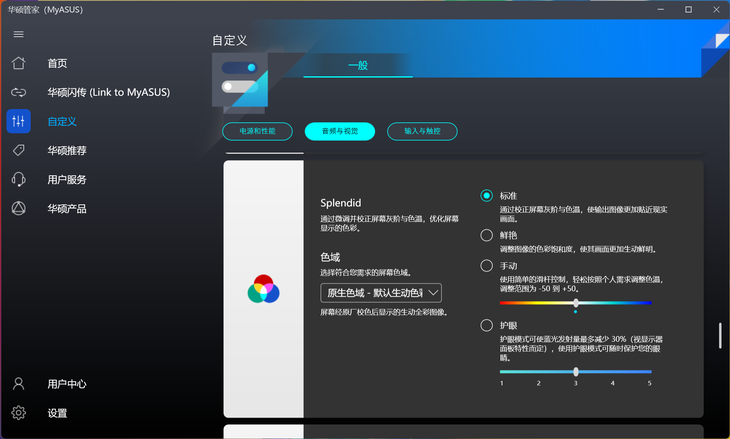This screenshot has height=439, width=730.
Task: Maximize the MyASUS window
Action: [688, 10]
